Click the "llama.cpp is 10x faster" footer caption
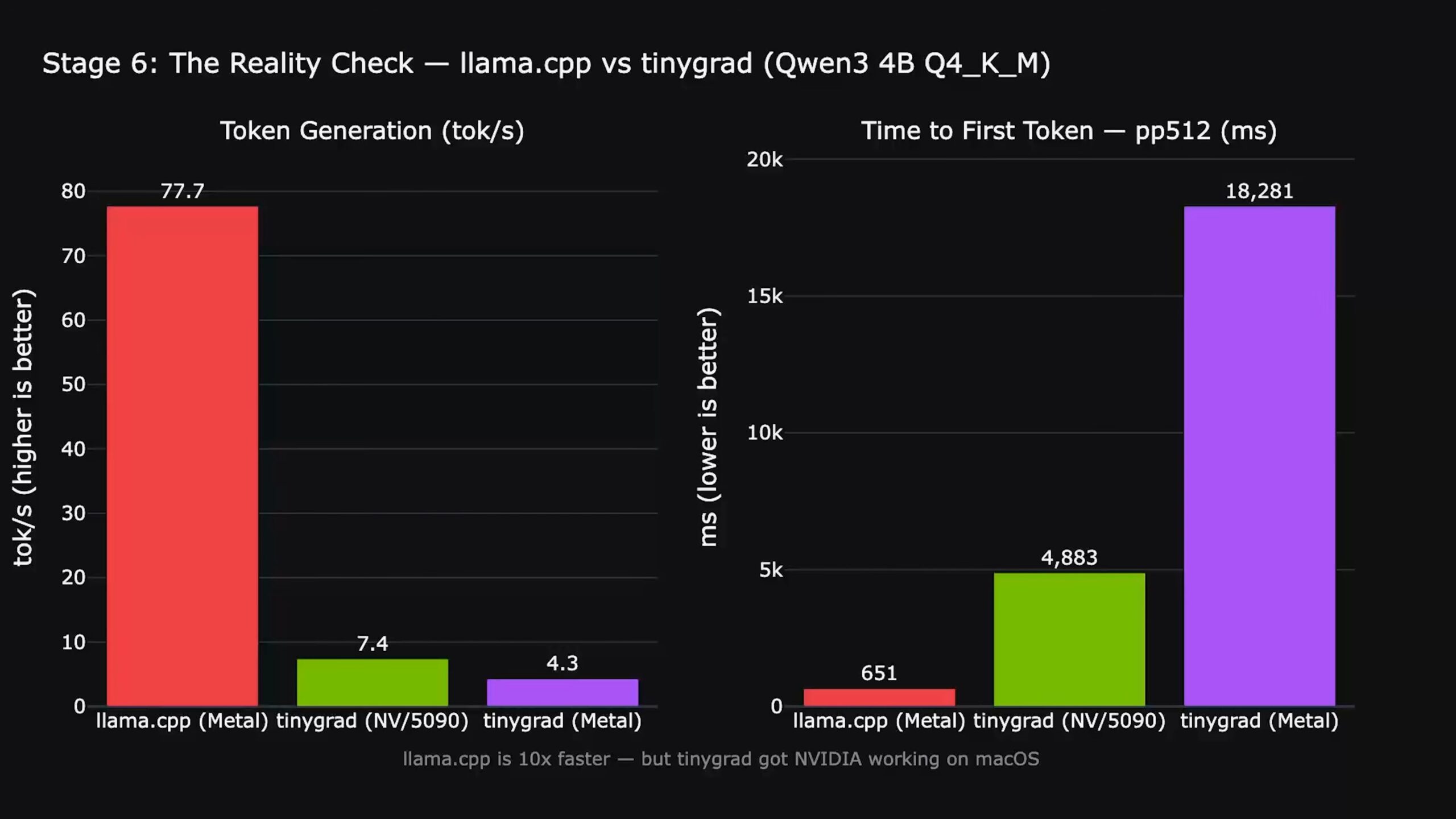This screenshot has height=819, width=1456. 721,759
